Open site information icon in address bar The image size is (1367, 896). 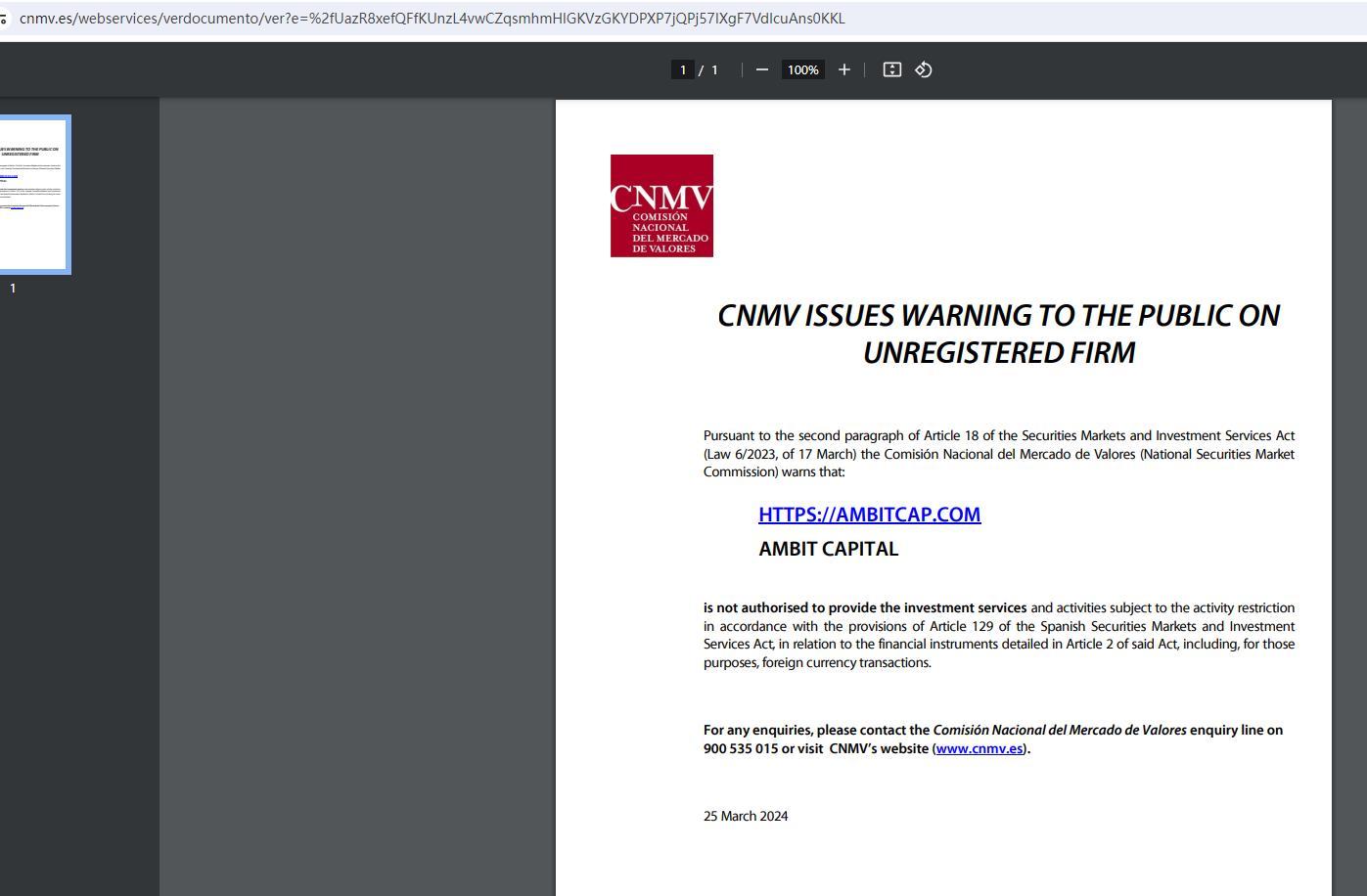pos(4,19)
